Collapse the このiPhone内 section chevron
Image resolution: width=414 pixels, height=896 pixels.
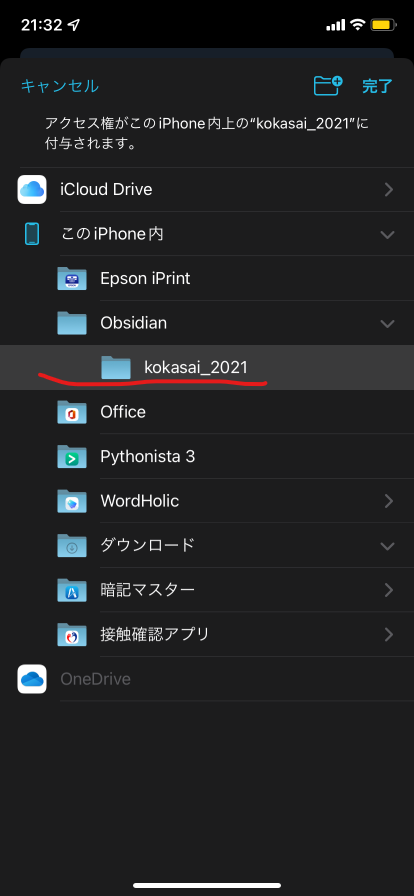click(388, 235)
